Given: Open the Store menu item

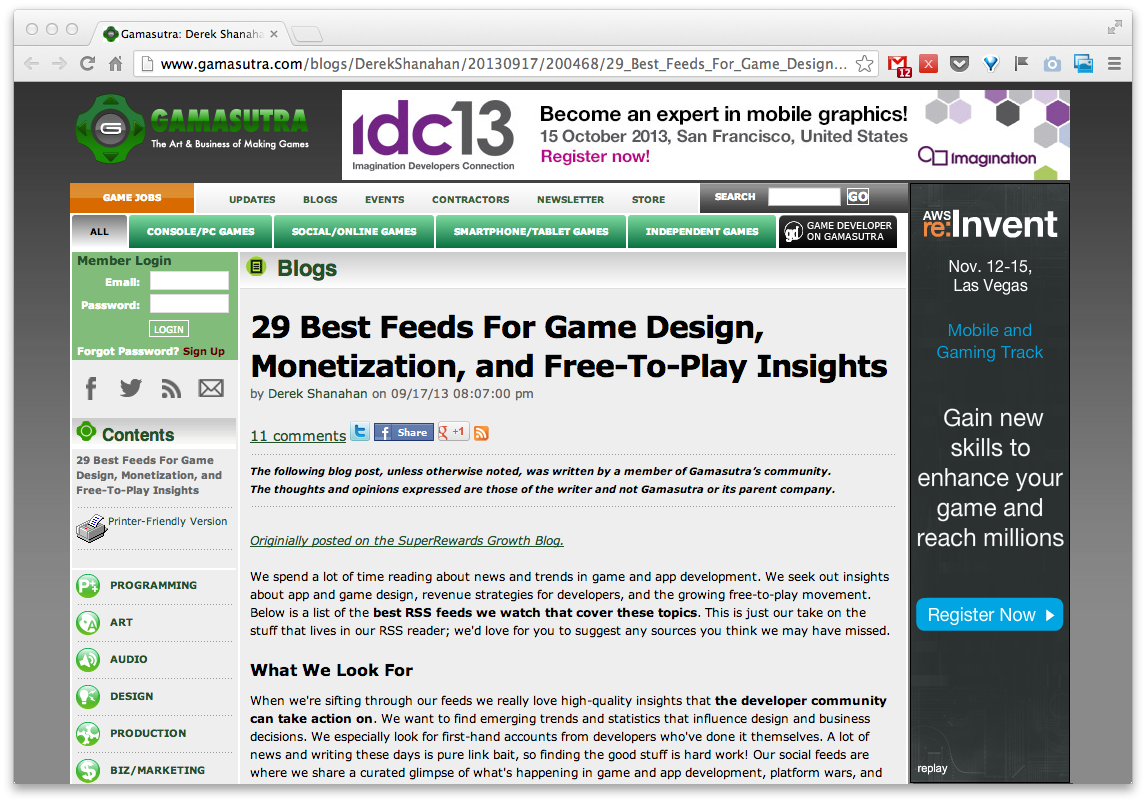Looking at the screenshot, I should point(648,200).
